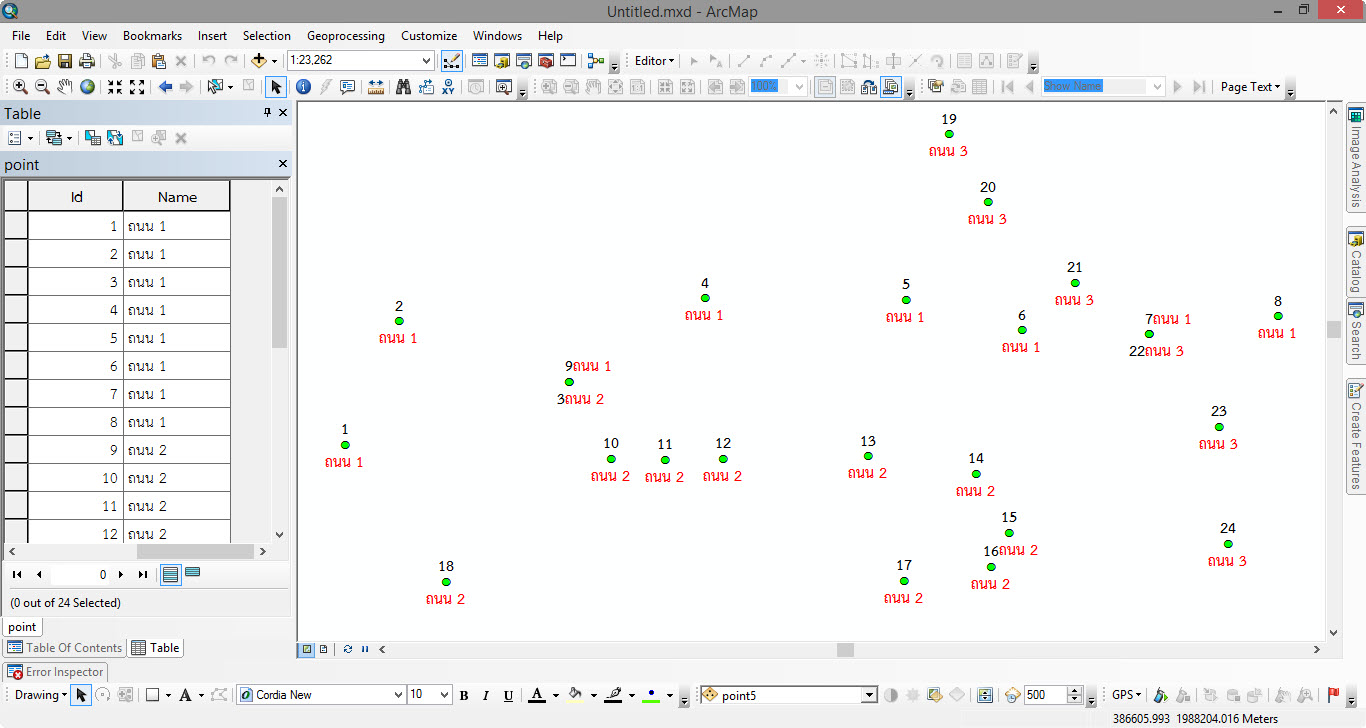Toggle Underline text formatting
Viewport: 1366px width, 728px height.
[x=508, y=695]
